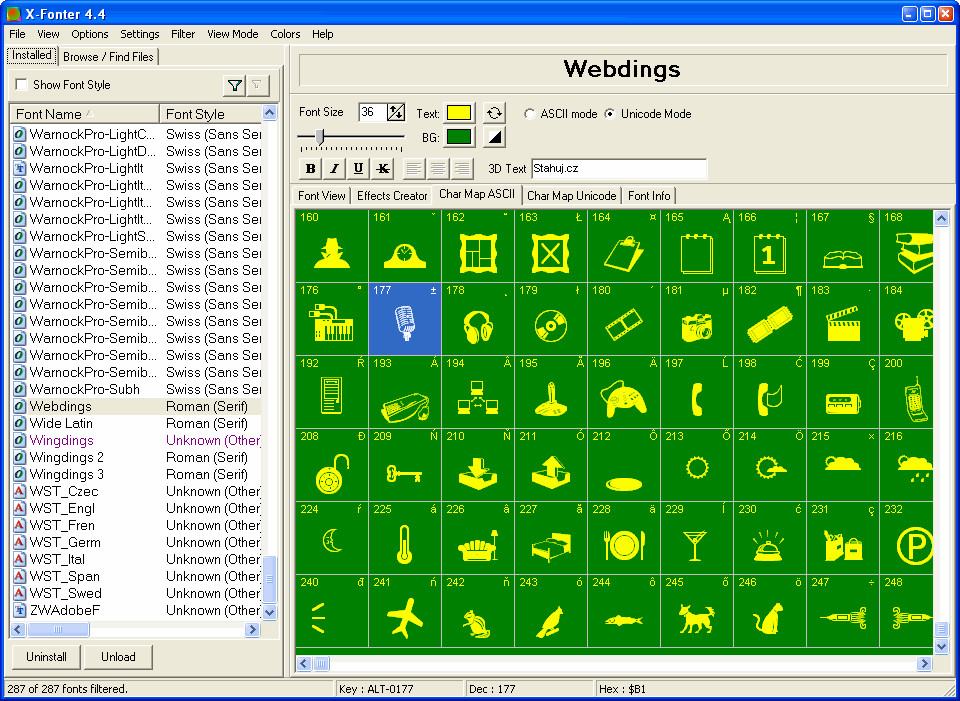This screenshot has width=960, height=701.
Task: Align text right
Action: pos(462,168)
